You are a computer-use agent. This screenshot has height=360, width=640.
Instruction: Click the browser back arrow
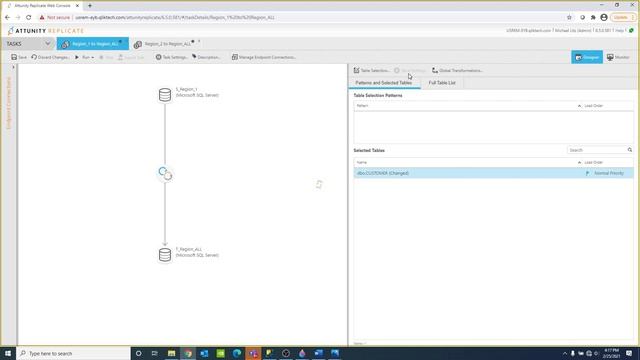[x=7, y=18]
